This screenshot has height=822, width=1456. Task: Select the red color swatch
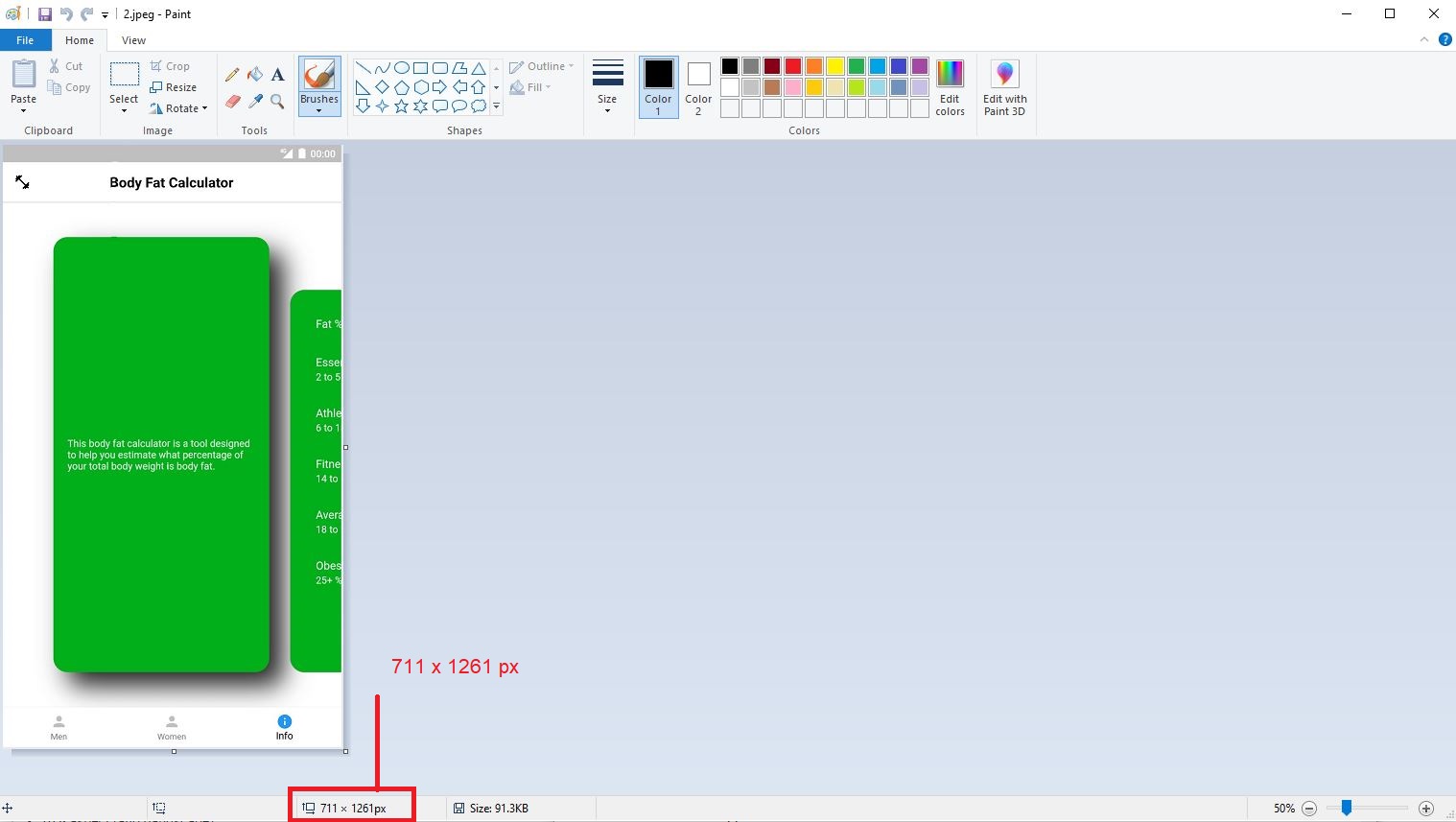point(792,65)
